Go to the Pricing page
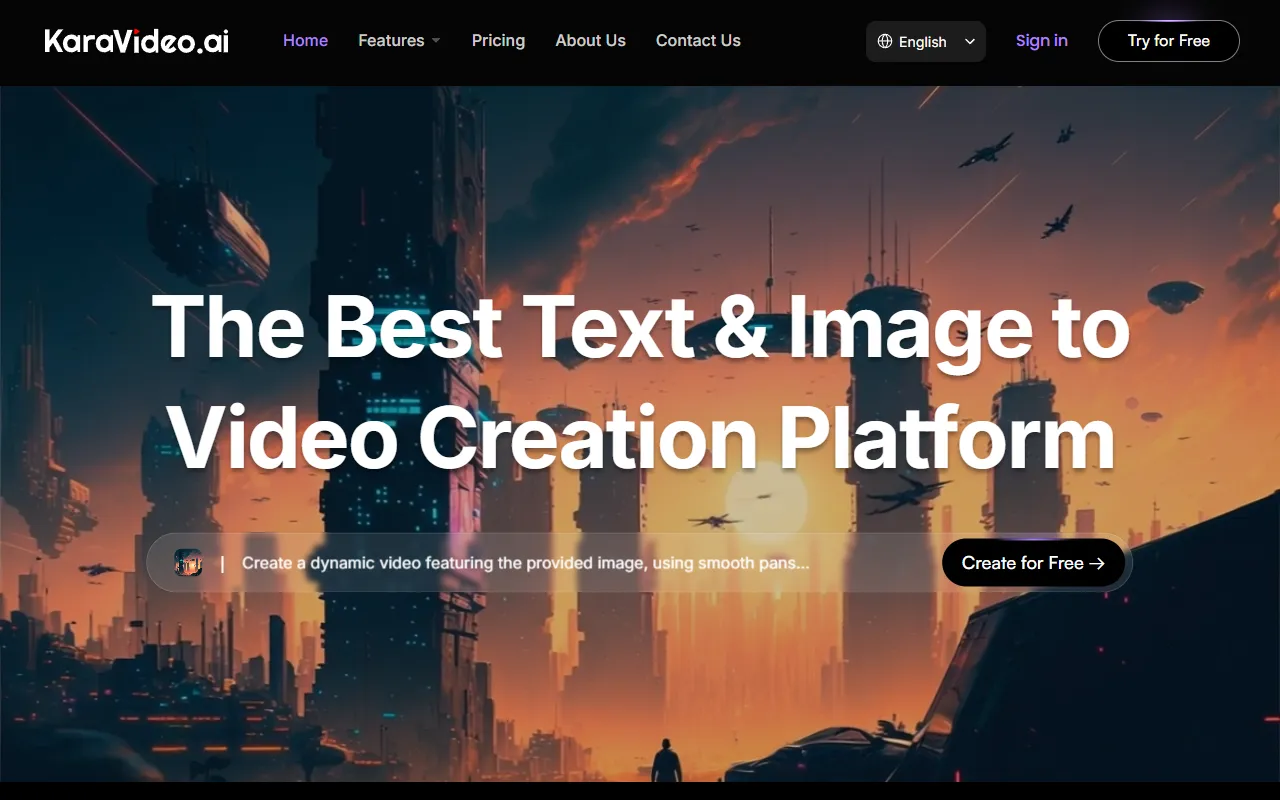The width and height of the screenshot is (1280, 800). (498, 41)
